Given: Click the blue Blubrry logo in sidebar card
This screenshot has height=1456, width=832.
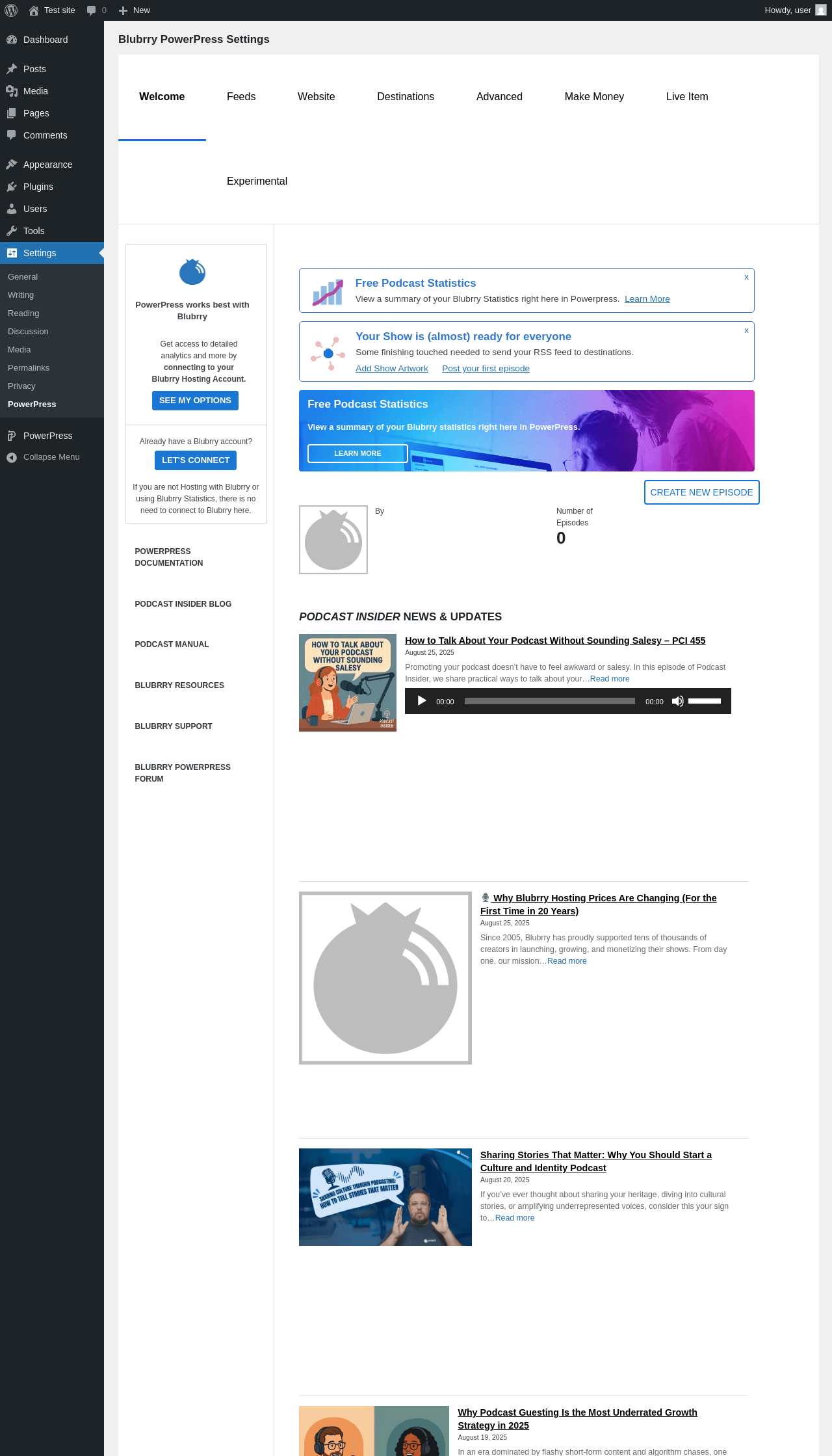Looking at the screenshot, I should coord(192,272).
